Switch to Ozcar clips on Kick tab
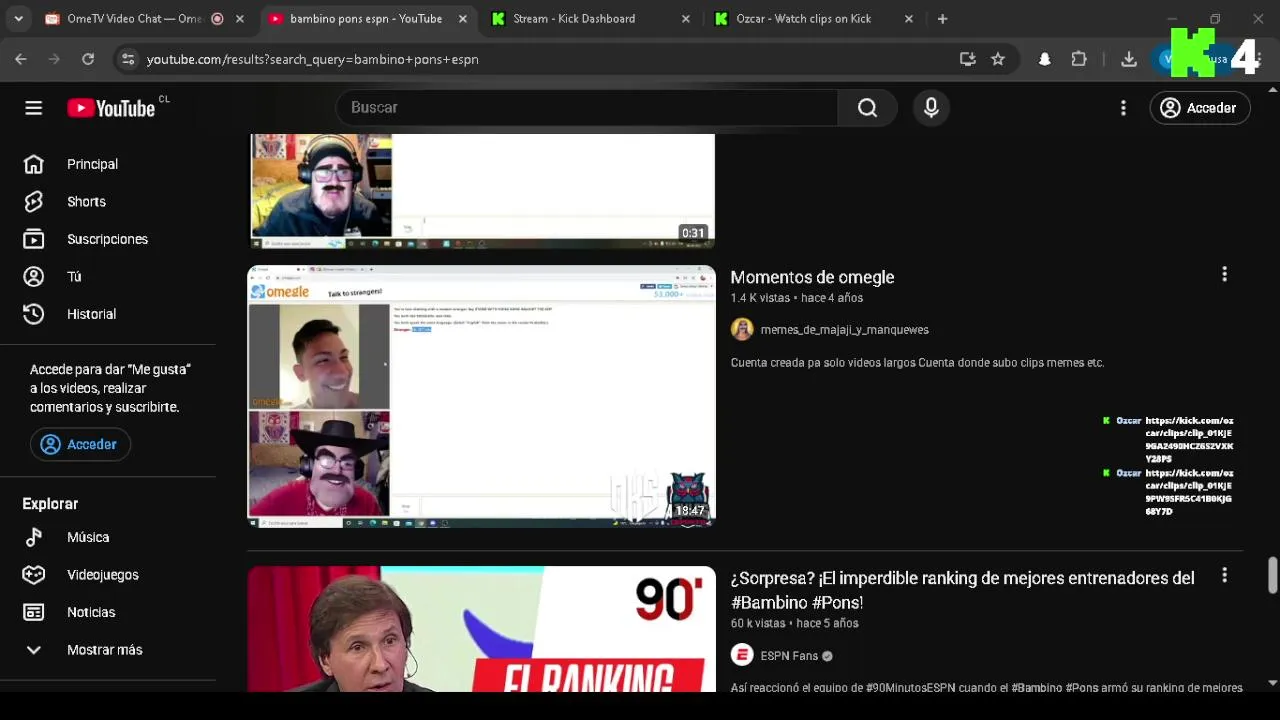The width and height of the screenshot is (1280, 720). coord(804,19)
